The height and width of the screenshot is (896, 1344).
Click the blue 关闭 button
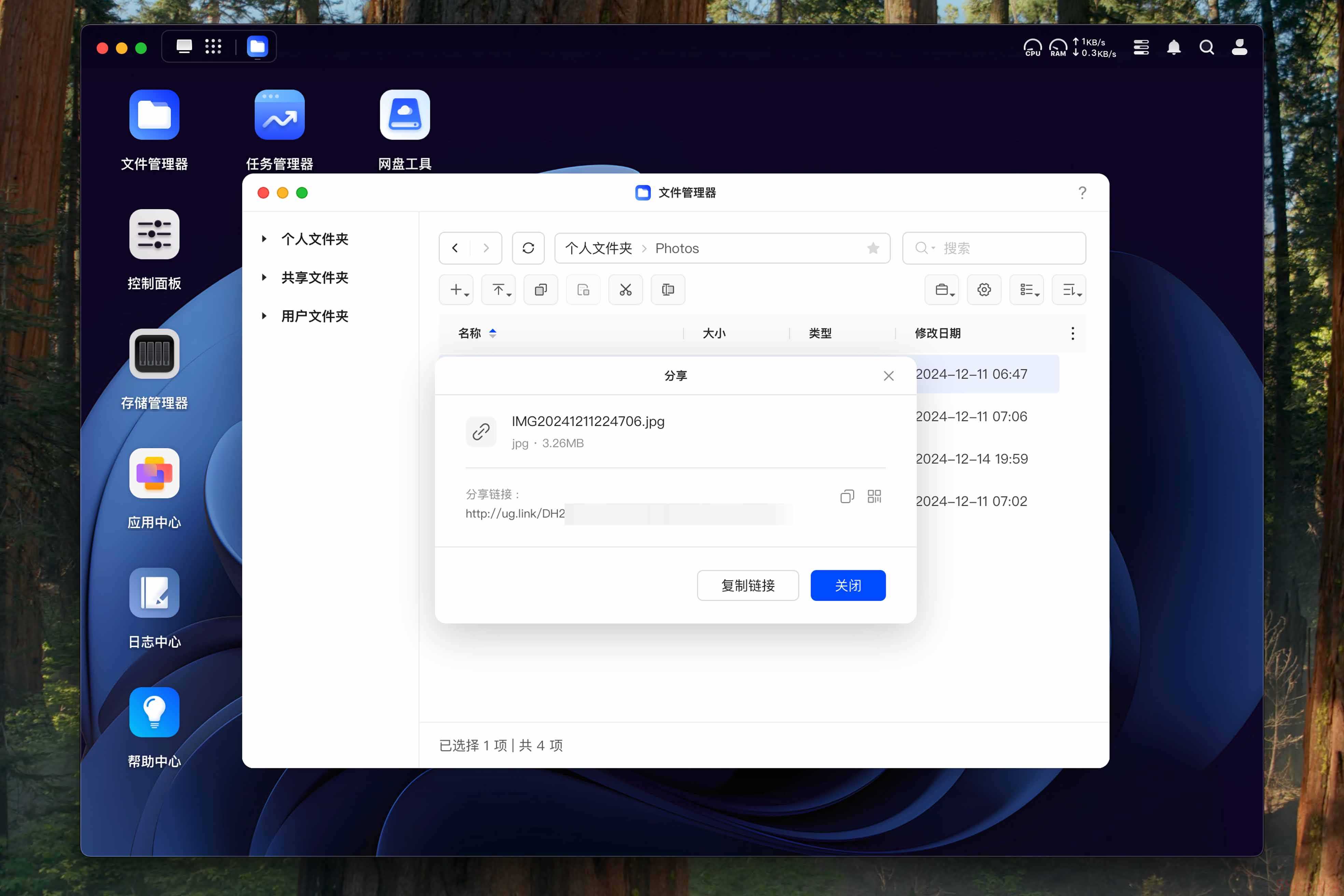tap(848, 585)
